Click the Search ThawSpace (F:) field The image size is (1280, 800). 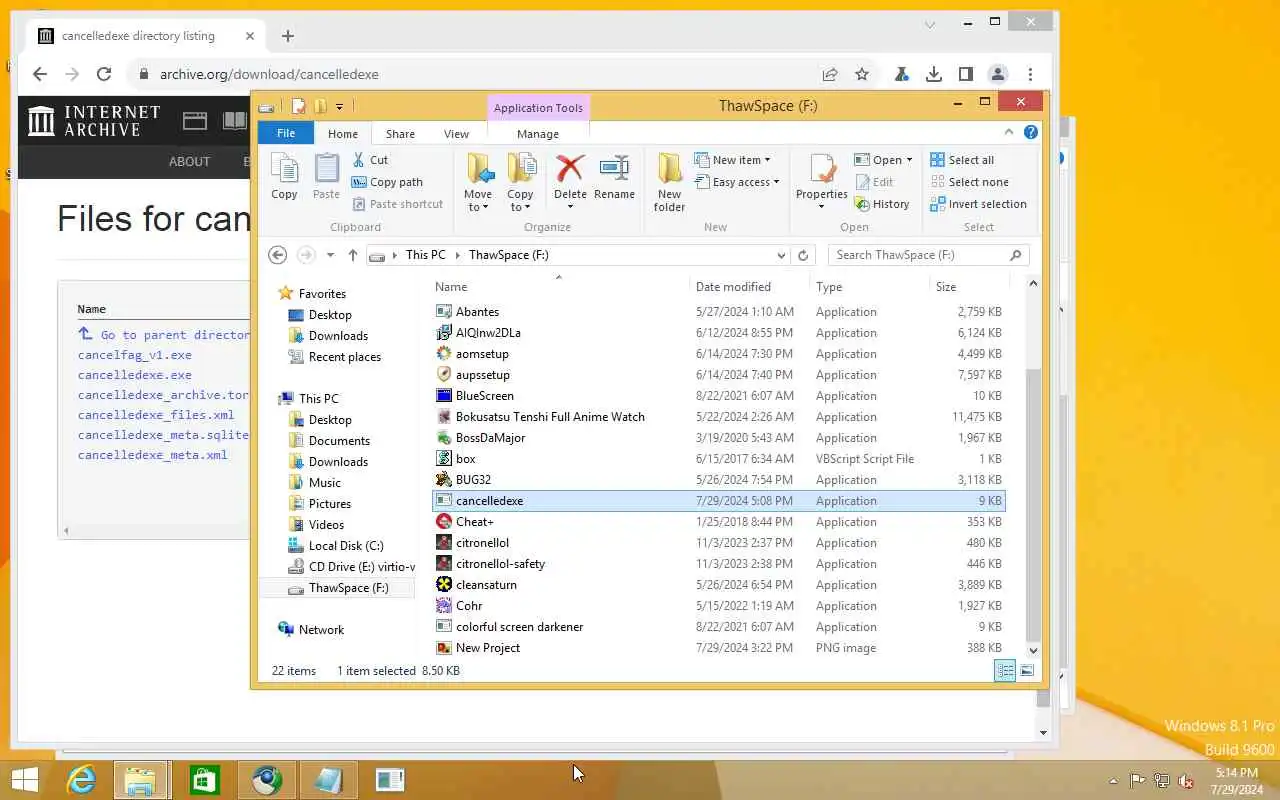(x=928, y=255)
